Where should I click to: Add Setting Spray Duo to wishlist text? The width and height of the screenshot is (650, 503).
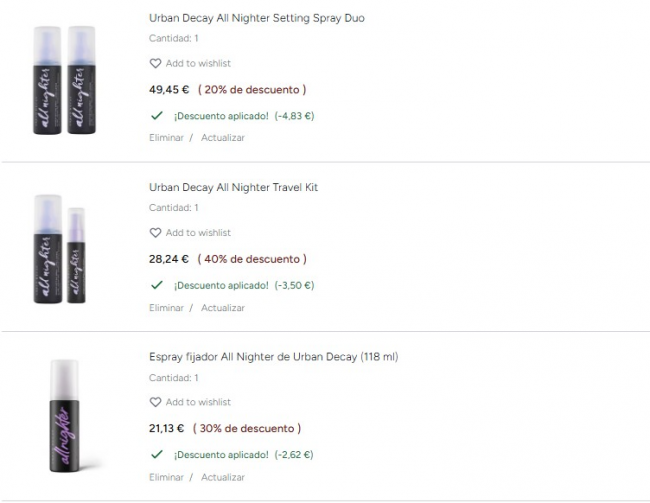point(198,63)
